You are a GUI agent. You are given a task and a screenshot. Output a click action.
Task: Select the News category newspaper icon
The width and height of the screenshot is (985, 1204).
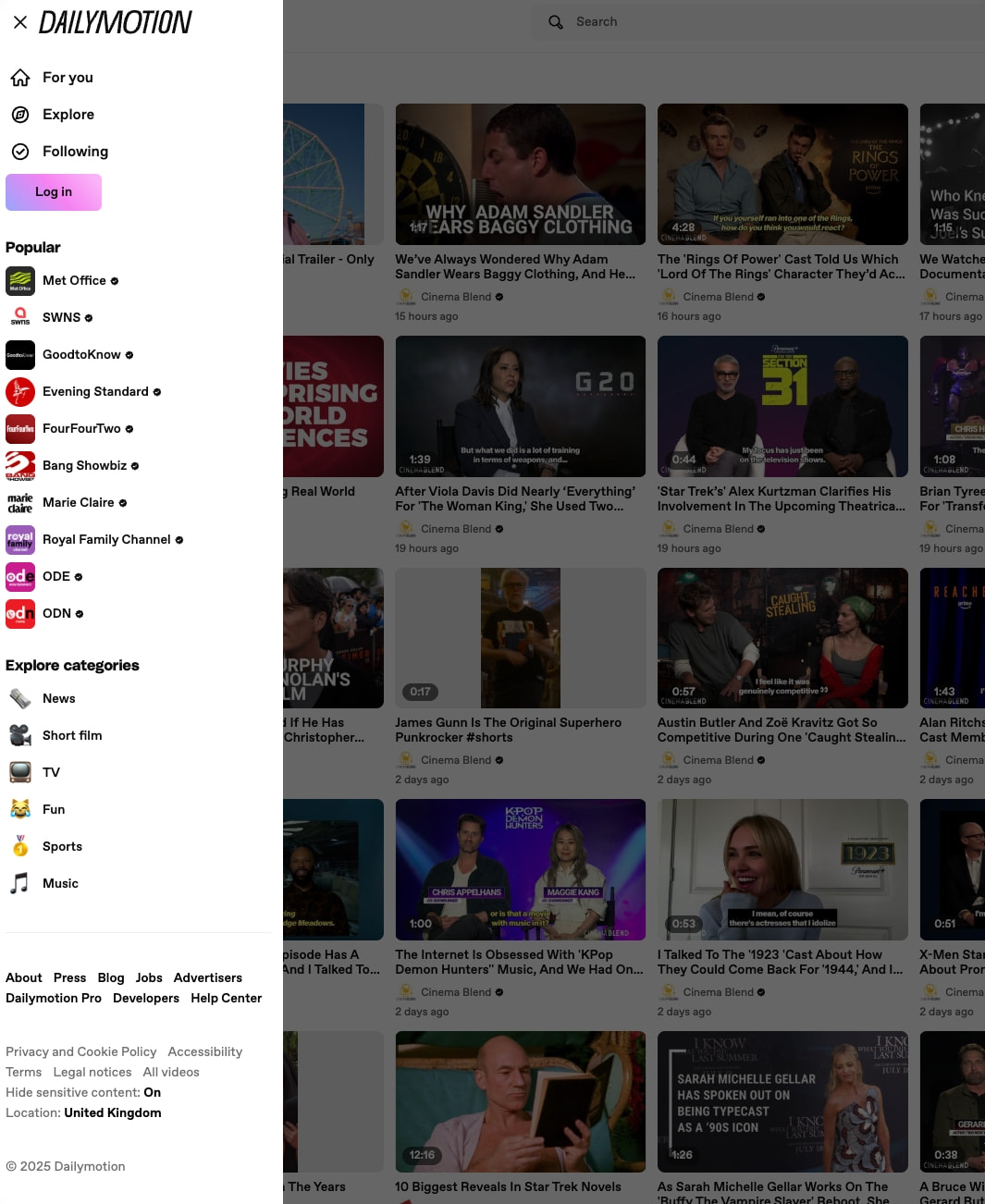click(20, 698)
